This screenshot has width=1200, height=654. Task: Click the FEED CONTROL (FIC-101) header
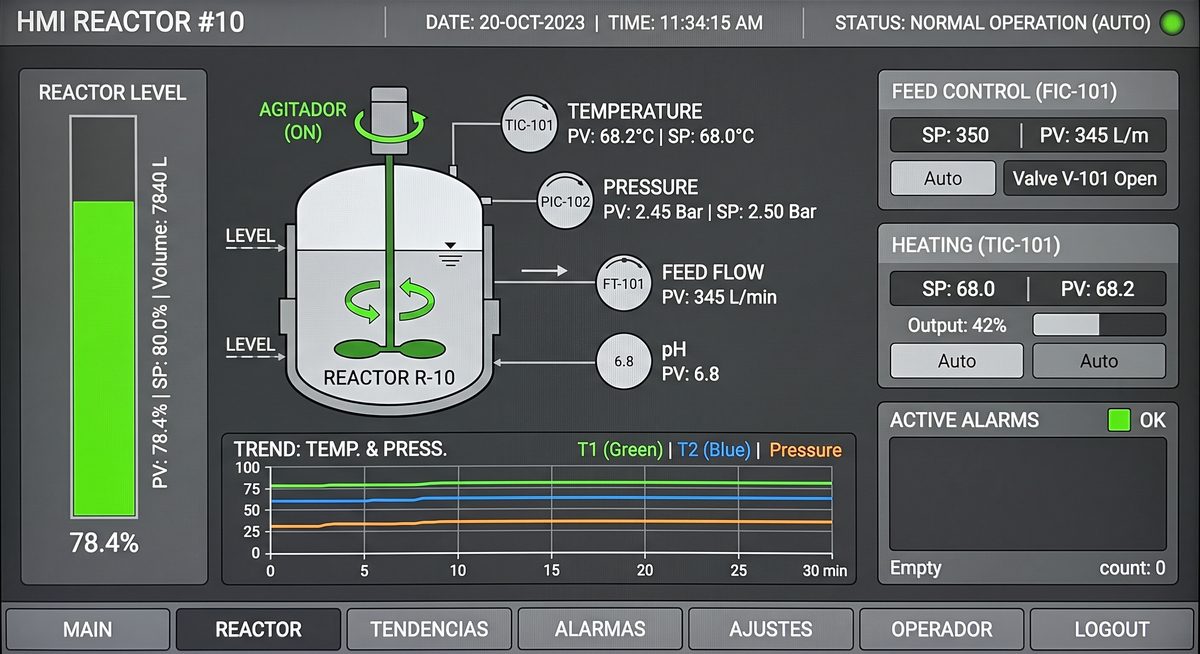[1004, 92]
